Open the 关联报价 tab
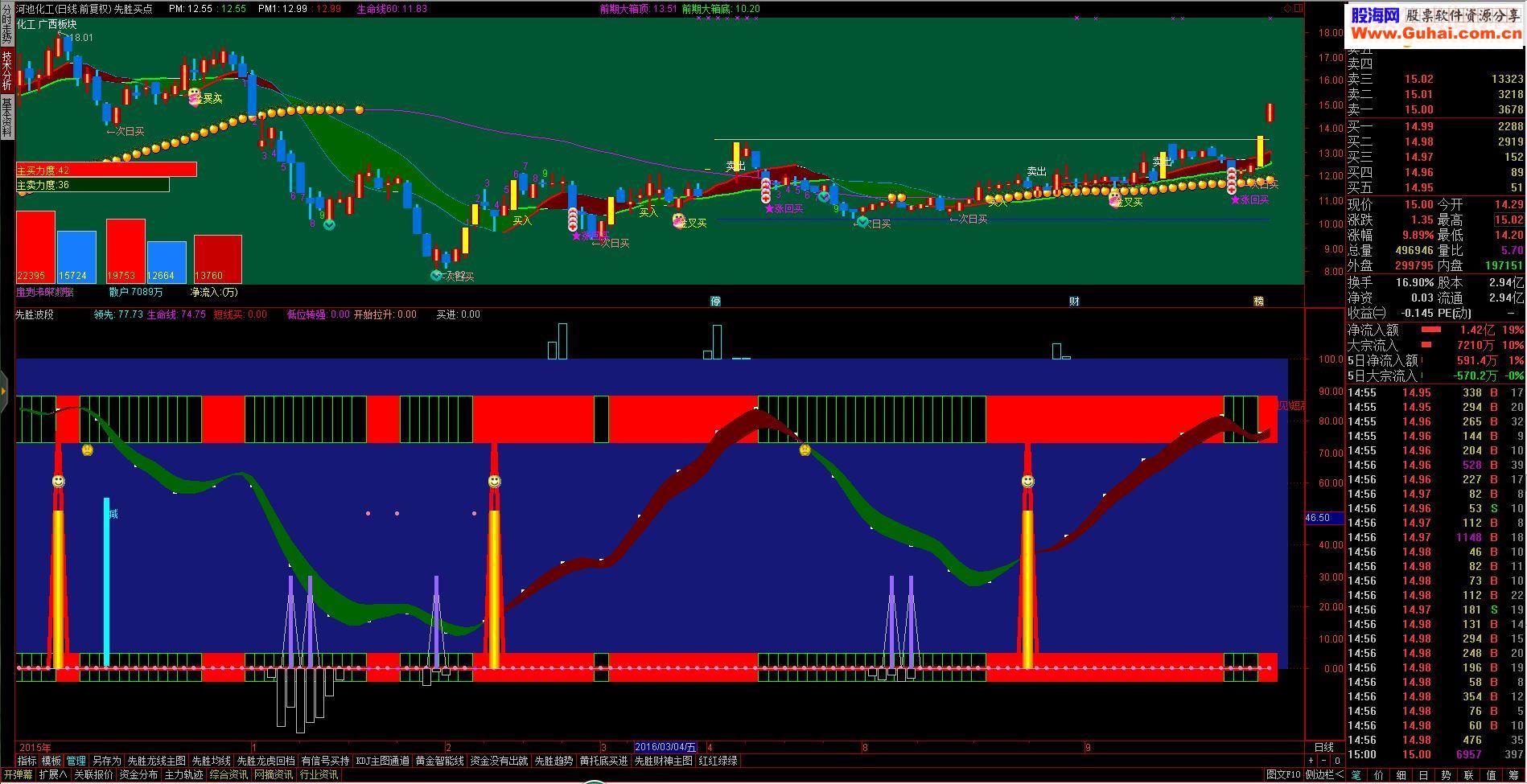 [93, 775]
